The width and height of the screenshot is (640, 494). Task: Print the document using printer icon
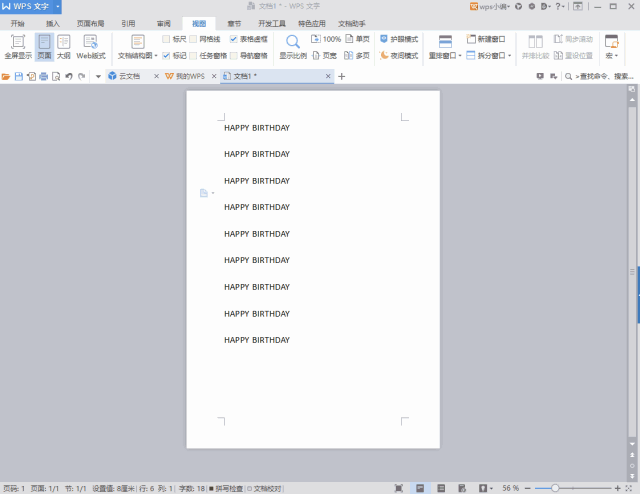(44, 76)
